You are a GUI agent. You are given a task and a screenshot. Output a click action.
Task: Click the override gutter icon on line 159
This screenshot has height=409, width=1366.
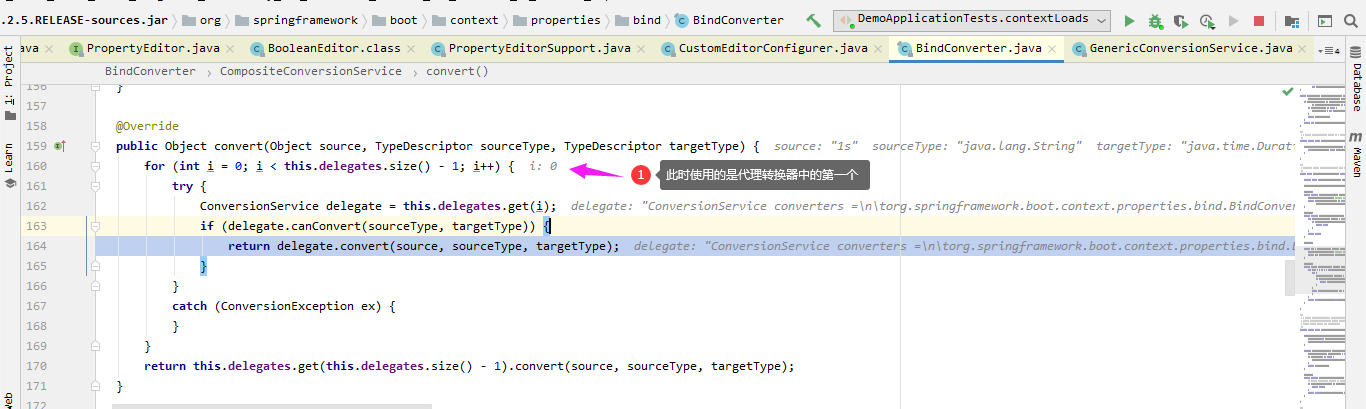coord(60,146)
